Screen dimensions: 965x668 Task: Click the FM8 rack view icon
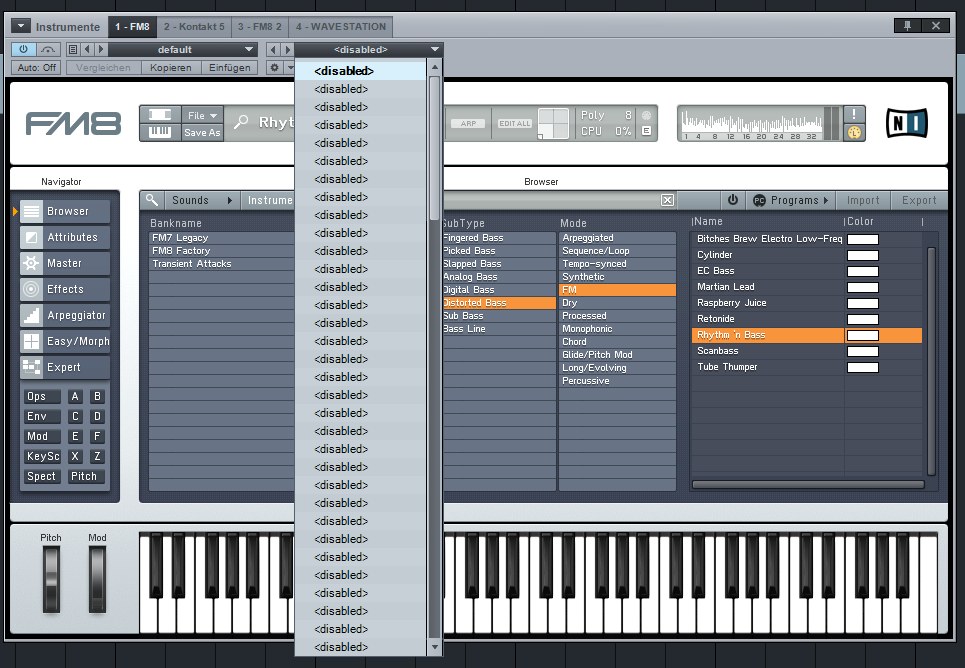(160, 115)
